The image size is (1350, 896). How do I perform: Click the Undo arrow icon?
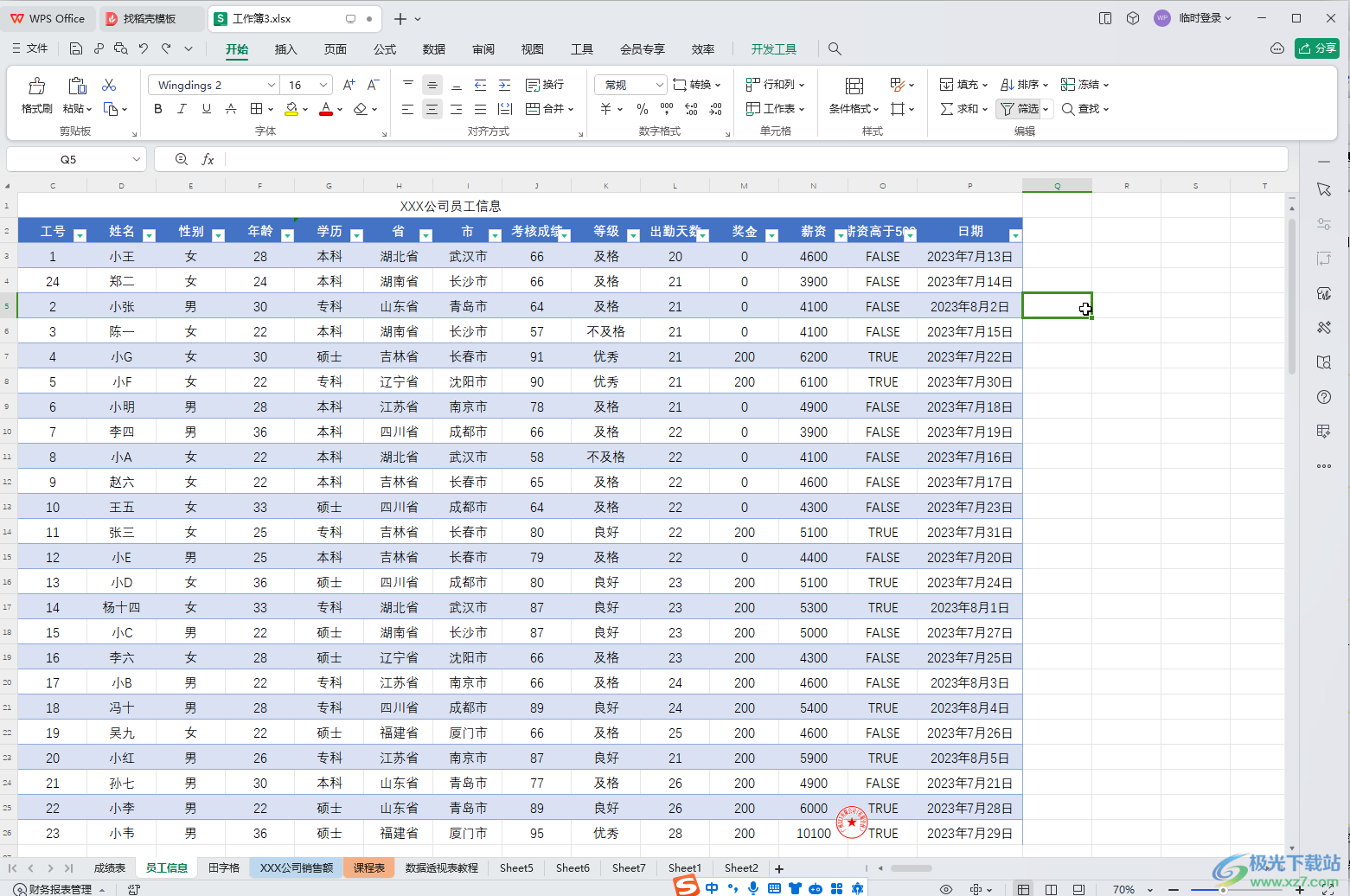[144, 48]
